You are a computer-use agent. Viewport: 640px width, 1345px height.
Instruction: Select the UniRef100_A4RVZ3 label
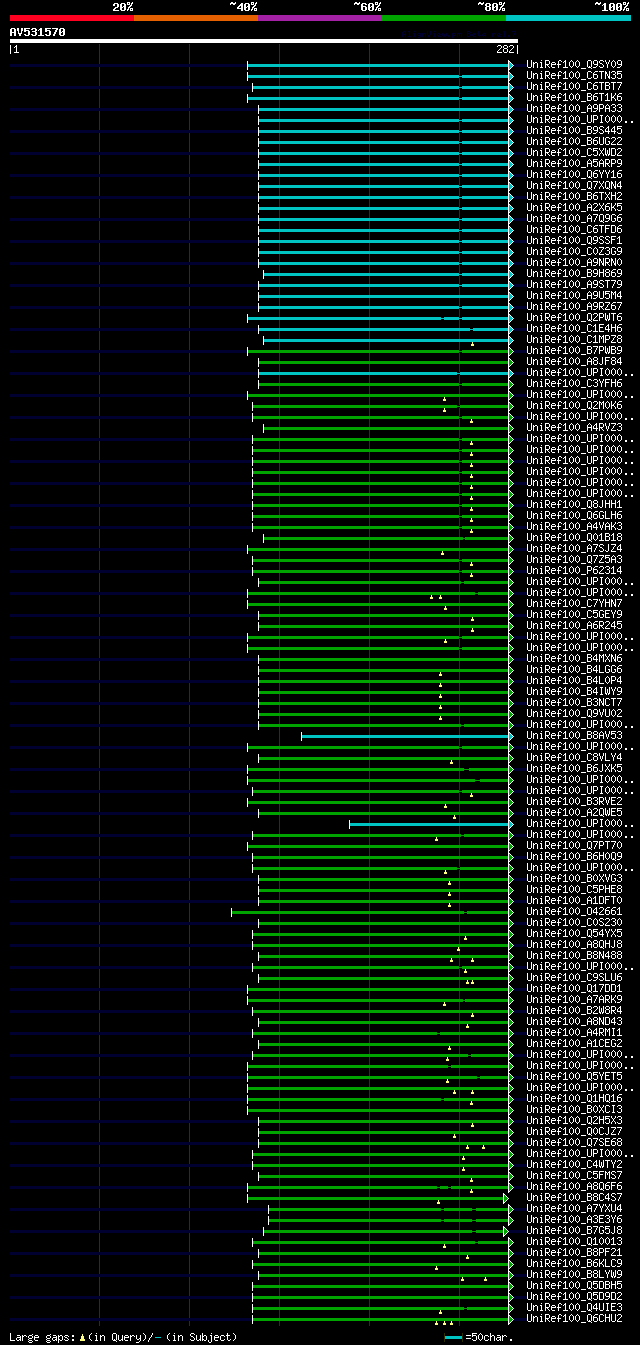click(x=574, y=427)
